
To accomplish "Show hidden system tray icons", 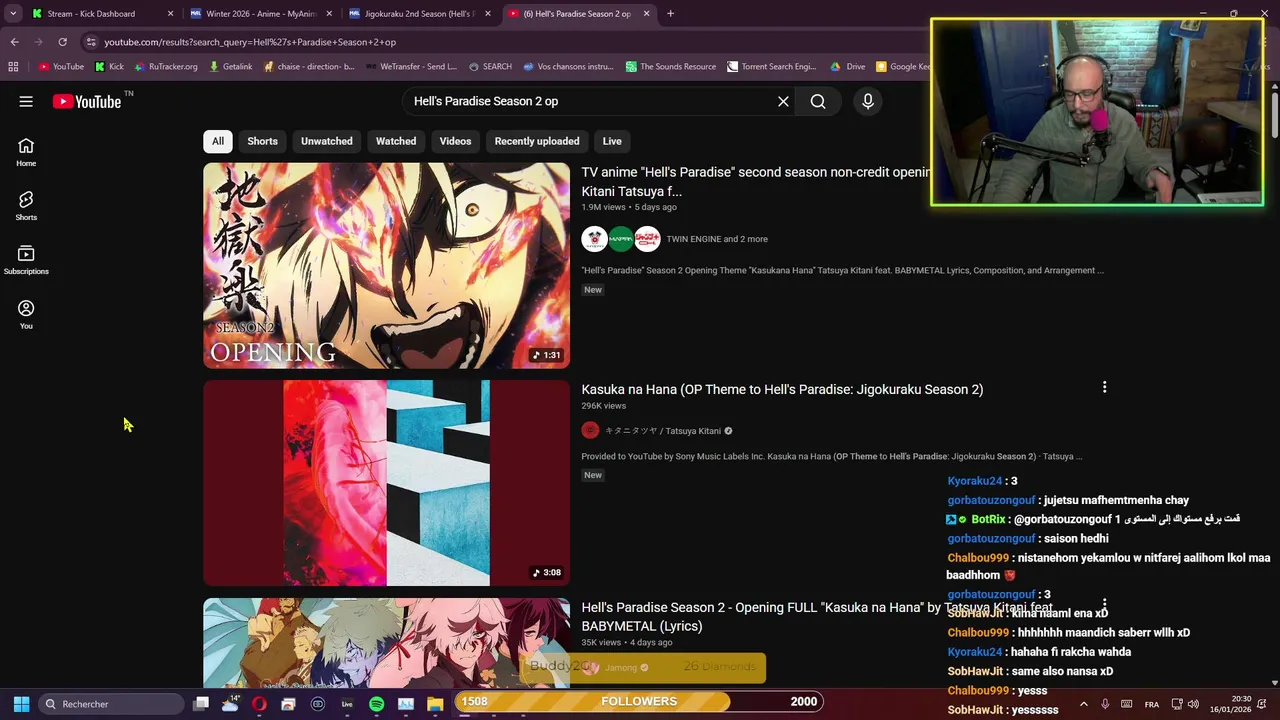I will tap(1083, 704).
